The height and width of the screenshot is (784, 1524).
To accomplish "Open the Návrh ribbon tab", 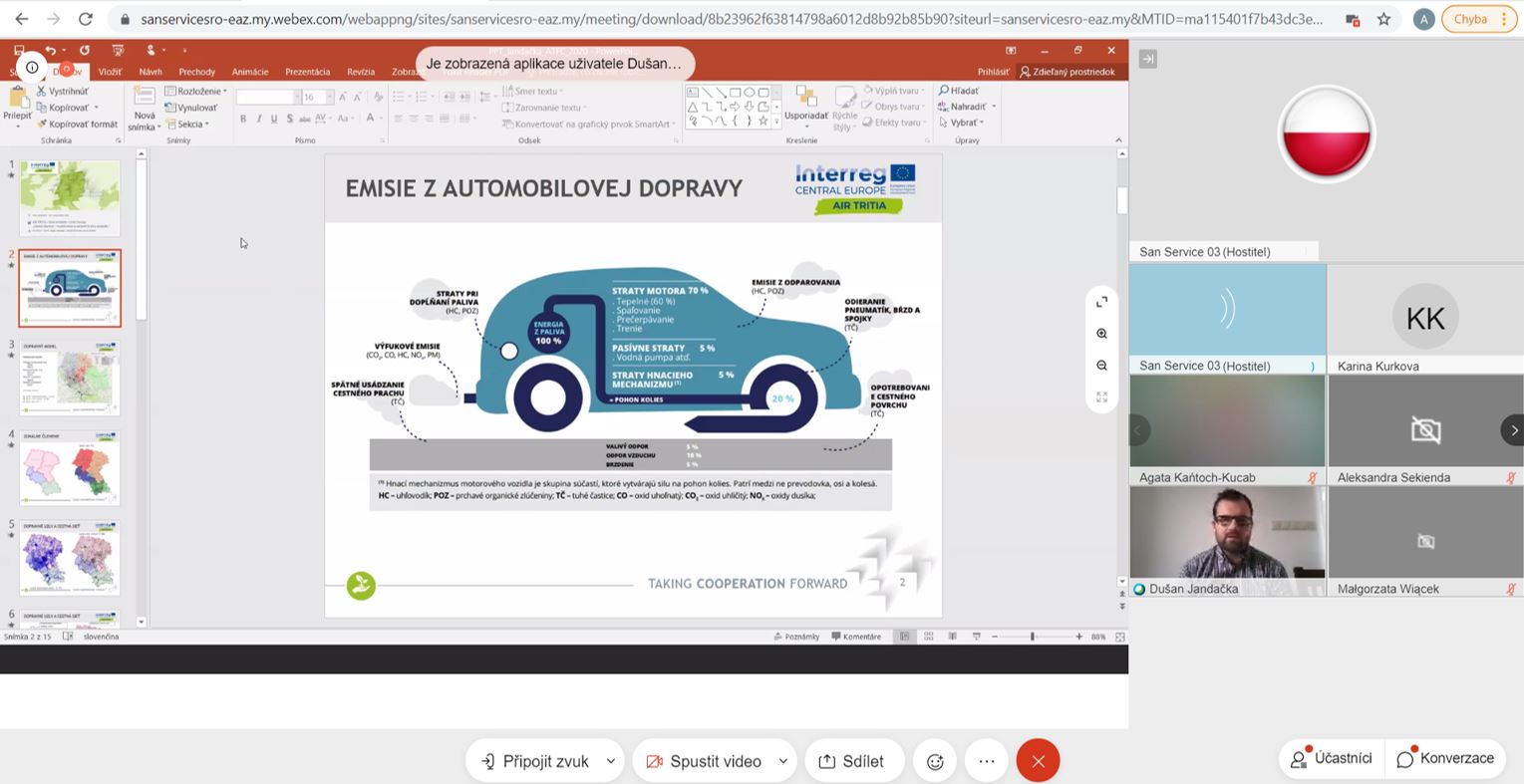I will [x=151, y=72].
